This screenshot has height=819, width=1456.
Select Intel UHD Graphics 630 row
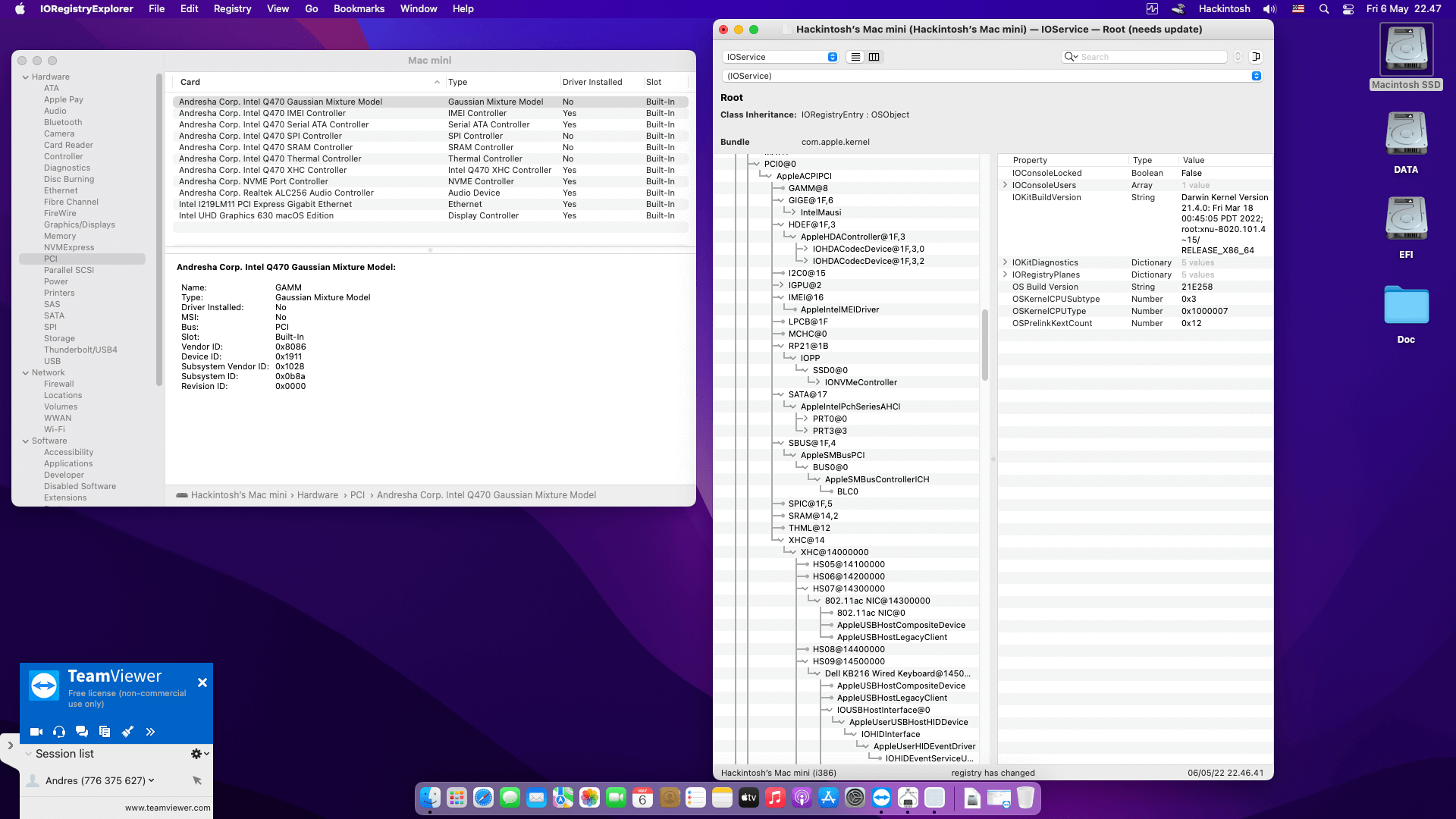[x=430, y=215]
